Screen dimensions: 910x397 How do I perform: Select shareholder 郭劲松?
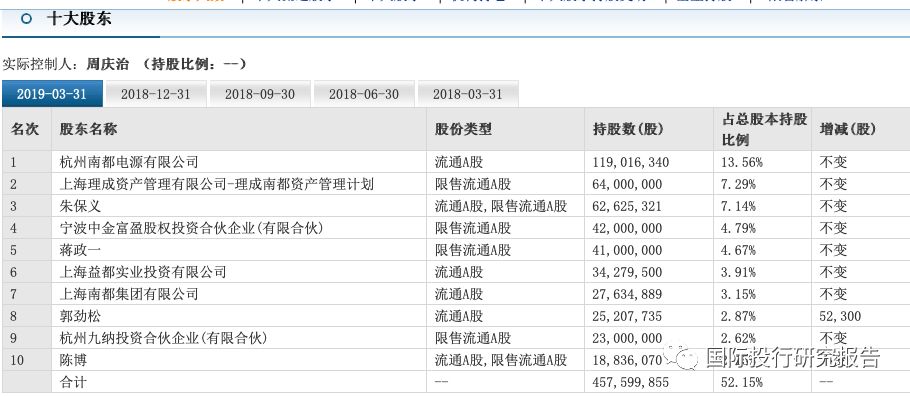[81, 316]
